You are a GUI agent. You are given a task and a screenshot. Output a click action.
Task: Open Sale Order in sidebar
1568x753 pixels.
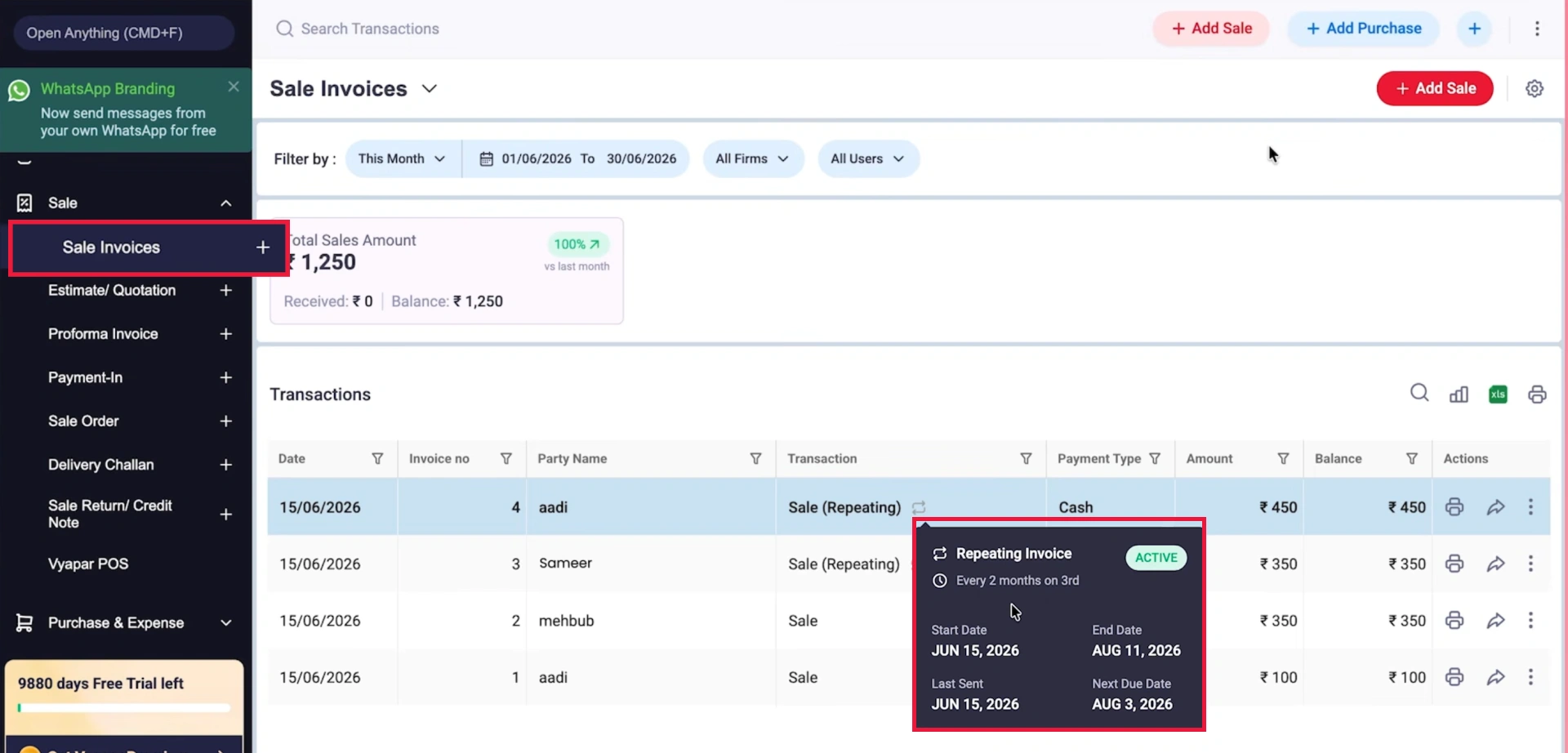(x=83, y=421)
